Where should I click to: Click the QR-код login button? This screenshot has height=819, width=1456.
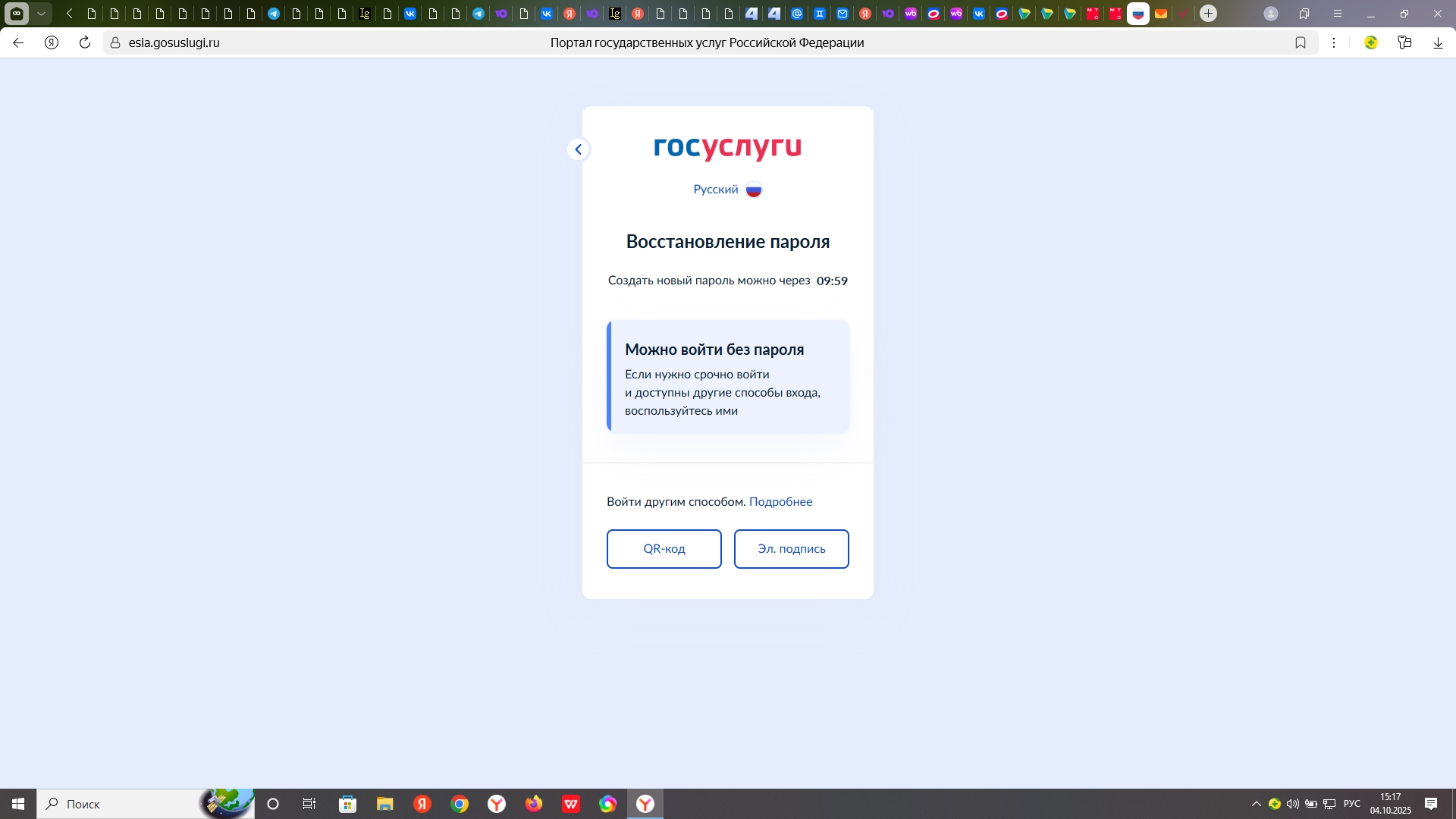(664, 549)
